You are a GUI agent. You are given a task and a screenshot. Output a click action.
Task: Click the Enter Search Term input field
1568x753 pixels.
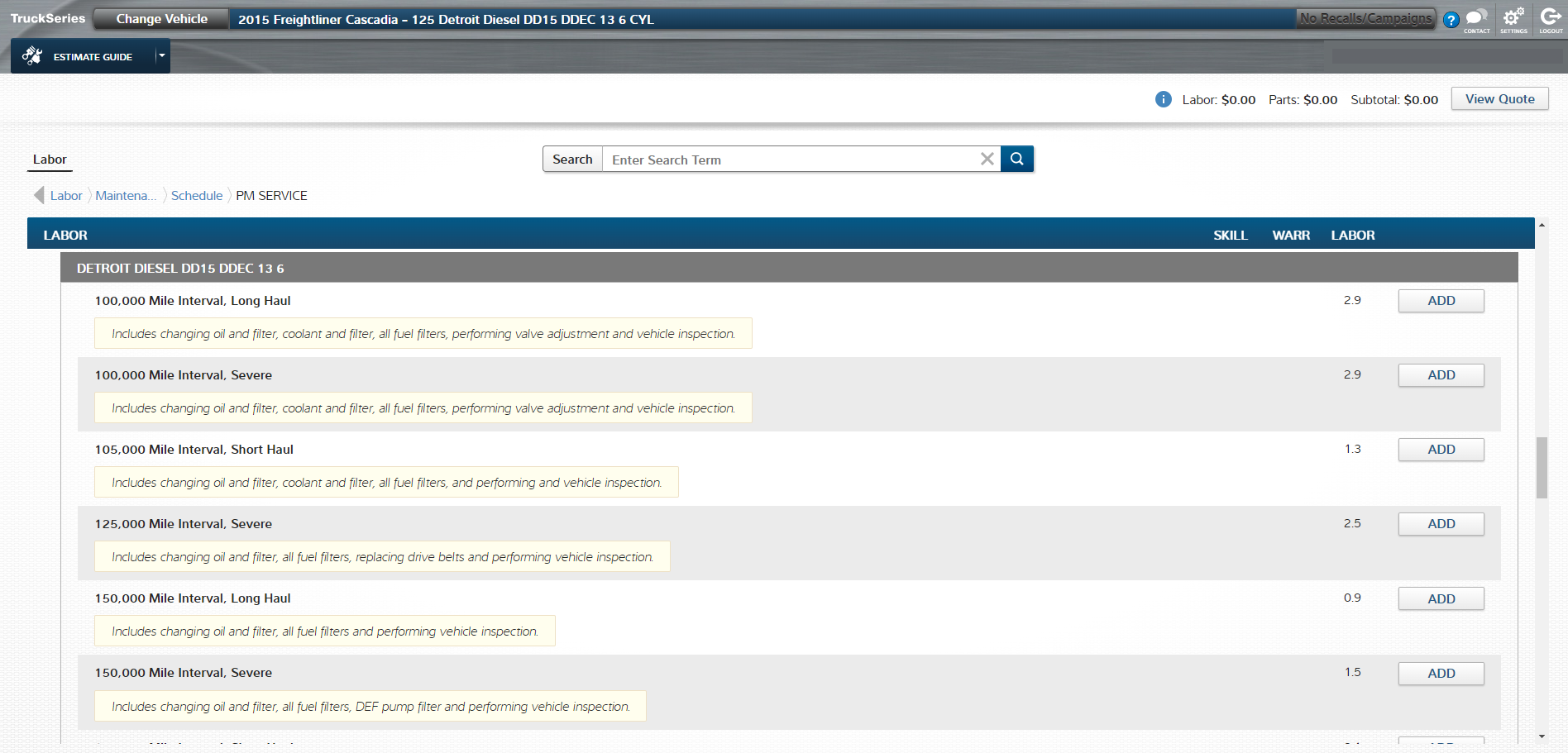tap(790, 160)
